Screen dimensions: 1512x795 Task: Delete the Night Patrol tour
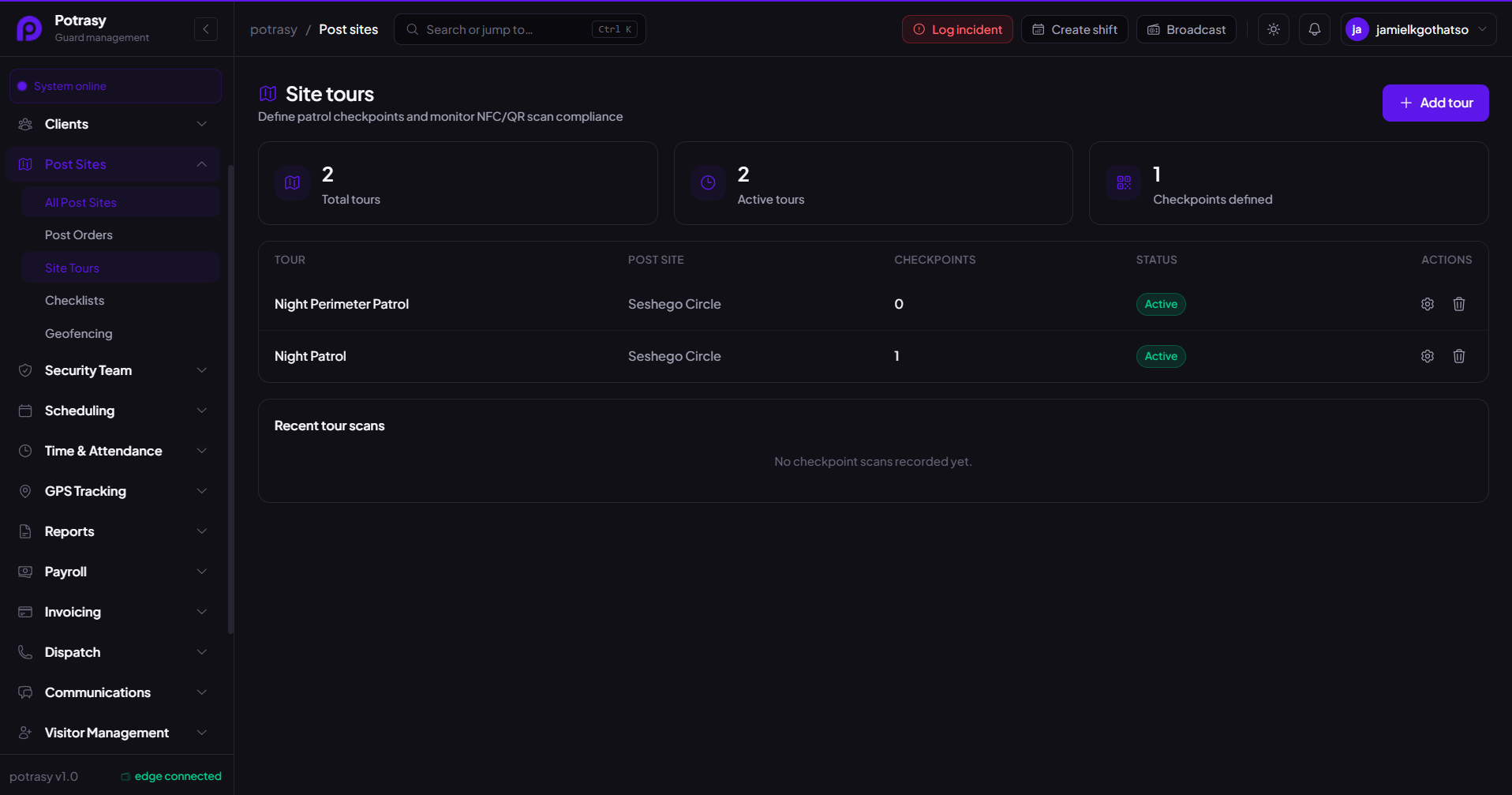click(1459, 356)
